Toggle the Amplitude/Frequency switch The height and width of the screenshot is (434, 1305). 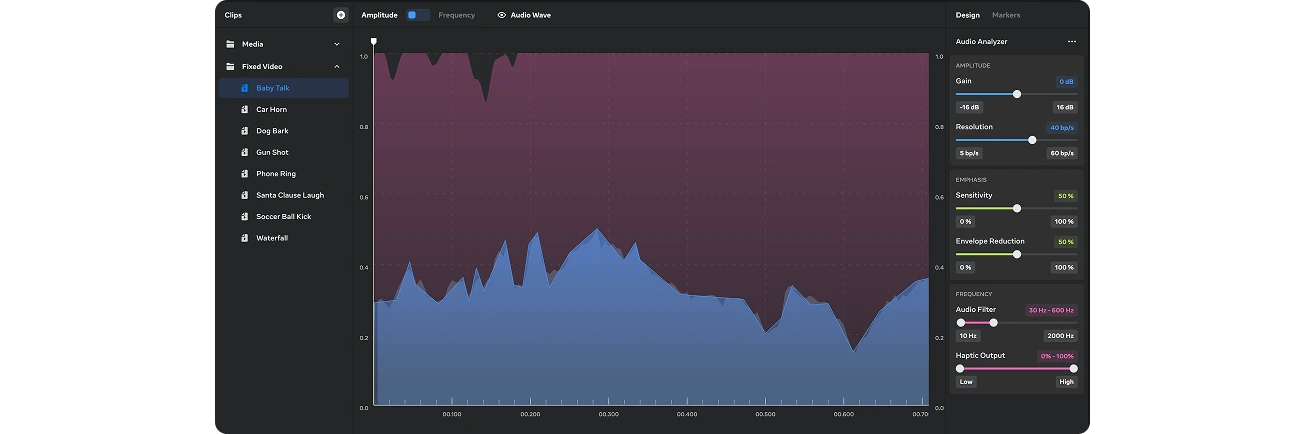418,15
